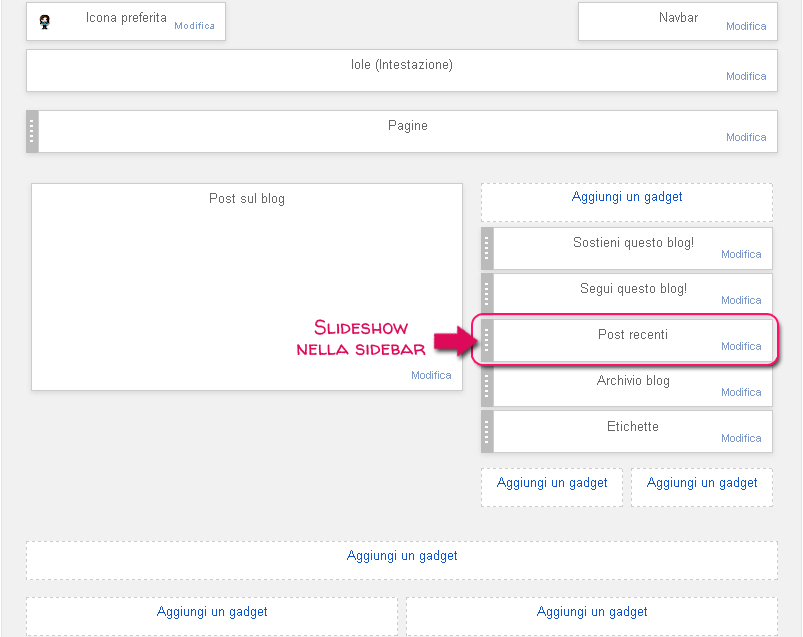The height and width of the screenshot is (637, 803).
Task: Click the drag handle on Sostieni questo blog!
Action: [487, 248]
